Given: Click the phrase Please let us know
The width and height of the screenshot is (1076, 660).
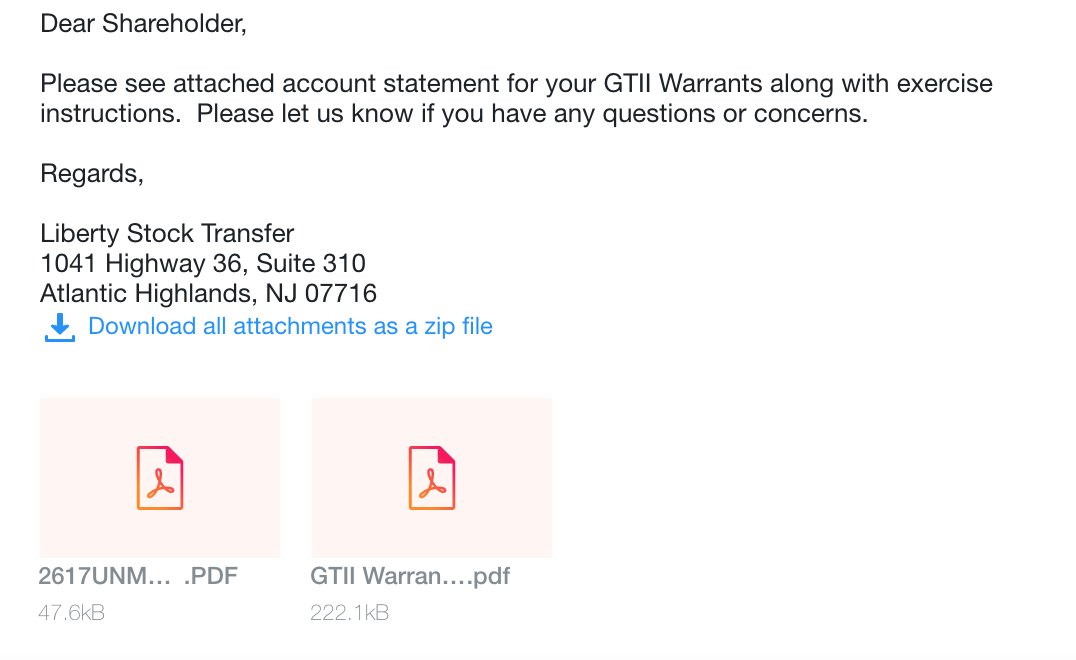Looking at the screenshot, I should (x=305, y=114).
